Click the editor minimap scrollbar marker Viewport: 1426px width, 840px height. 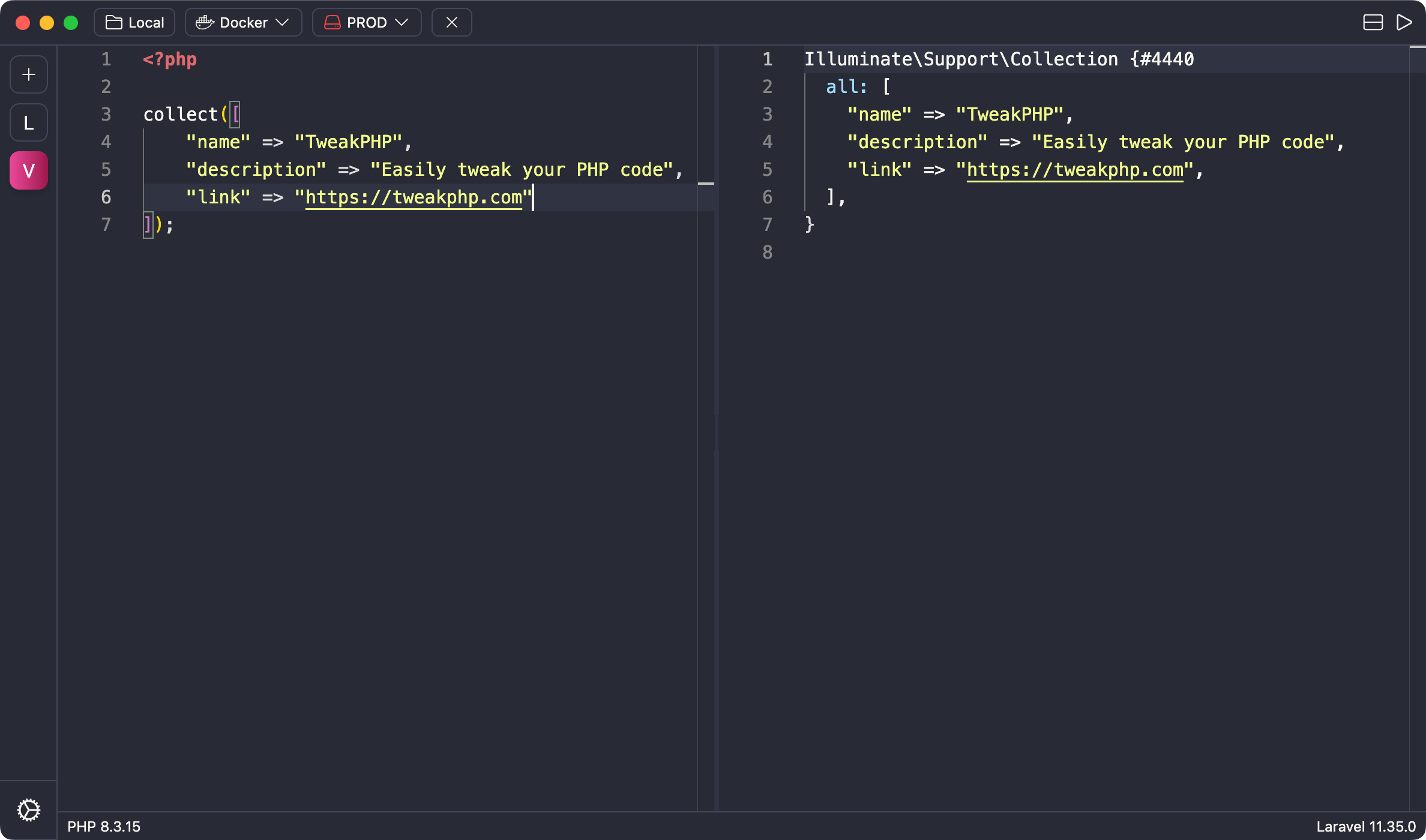click(x=706, y=184)
